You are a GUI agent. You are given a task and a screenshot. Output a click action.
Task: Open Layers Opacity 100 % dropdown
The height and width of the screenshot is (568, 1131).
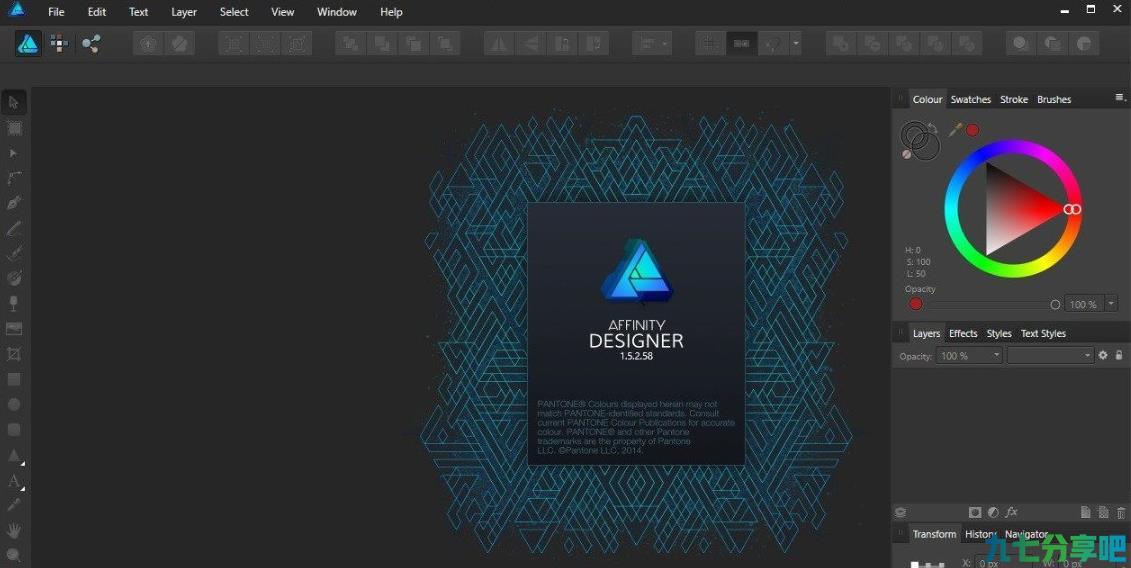(969, 356)
